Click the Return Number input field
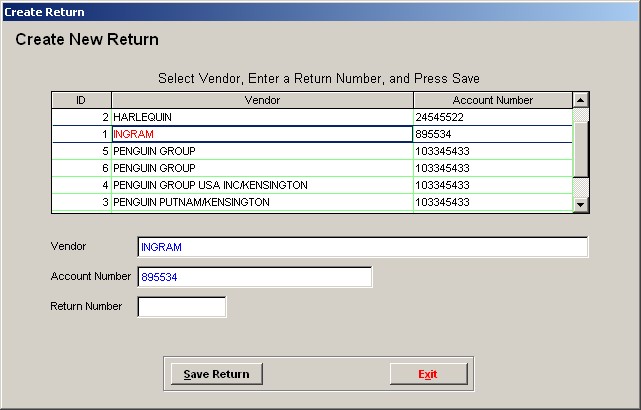This screenshot has height=410, width=641. pyautogui.click(x=182, y=307)
